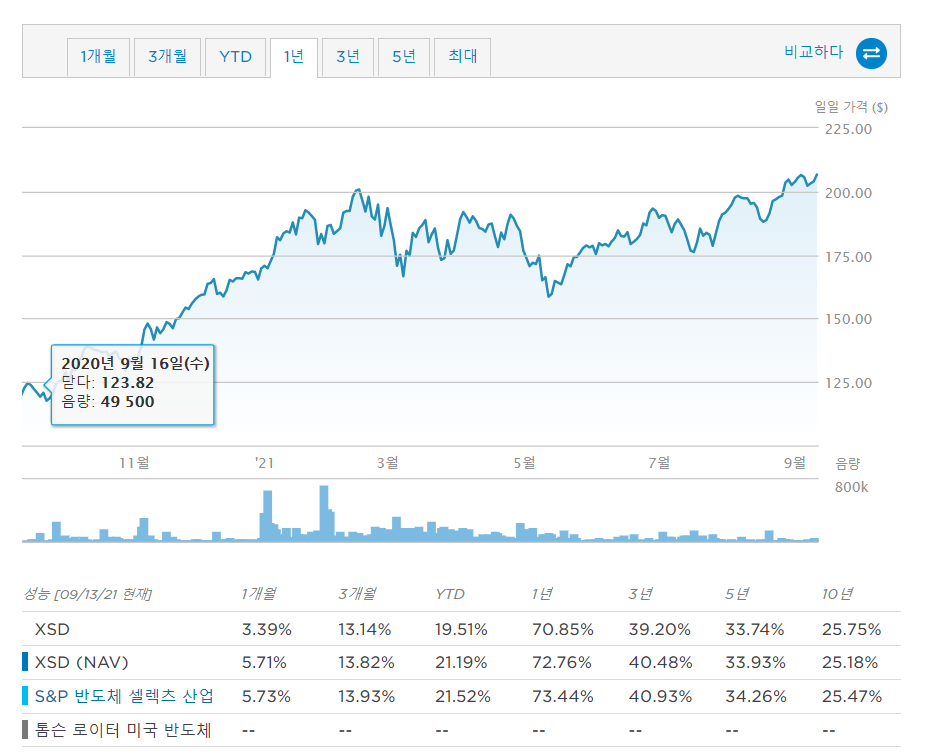Image resolution: width=933 pixels, height=755 pixels.
Task: Click XSD 10년 value 25.75%
Action: pos(851,629)
